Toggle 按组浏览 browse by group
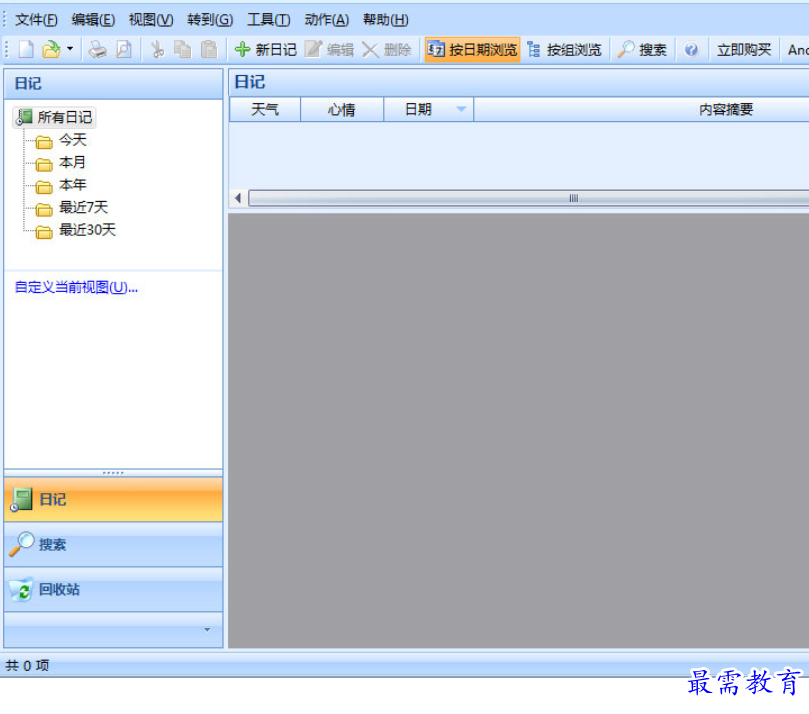The width and height of the screenshot is (809, 714). pyautogui.click(x=564, y=50)
